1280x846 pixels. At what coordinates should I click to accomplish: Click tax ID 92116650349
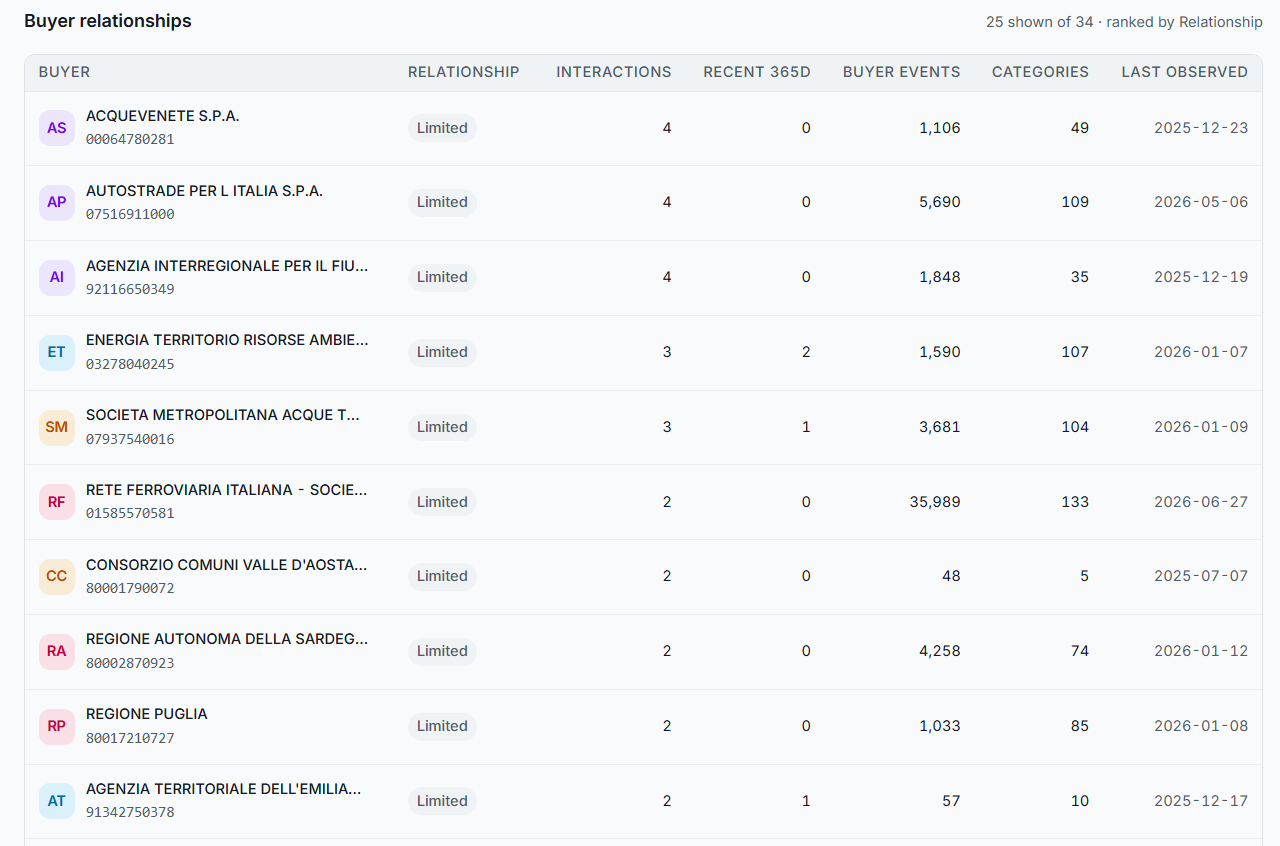130,290
